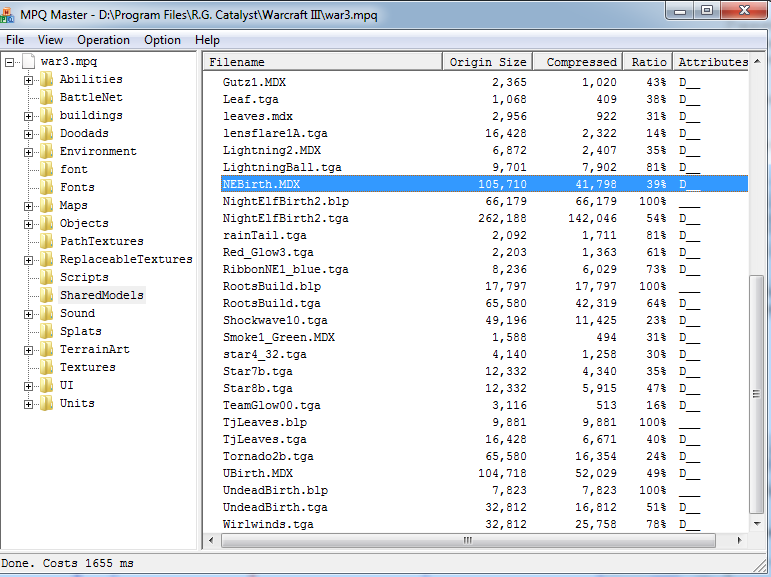Select the UBirth.MDX file
Image resolution: width=771 pixels, height=577 pixels.
[x=258, y=473]
